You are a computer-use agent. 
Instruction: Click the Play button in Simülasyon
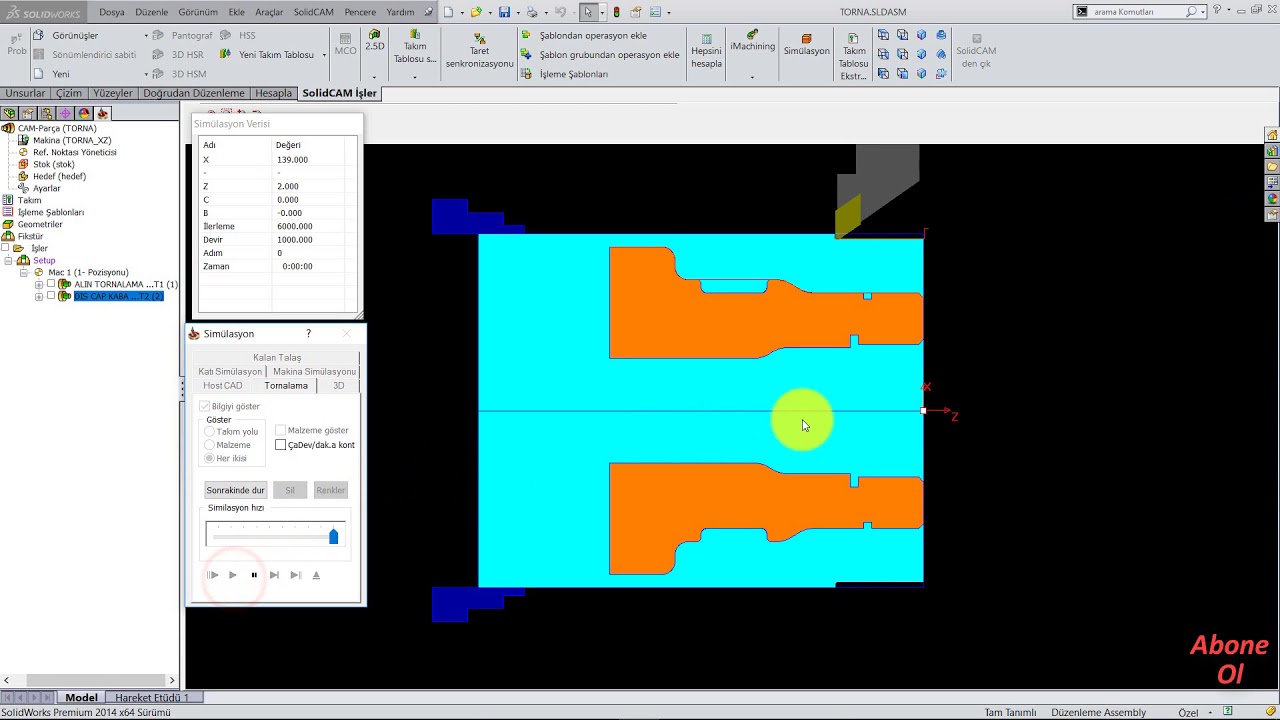click(x=233, y=575)
